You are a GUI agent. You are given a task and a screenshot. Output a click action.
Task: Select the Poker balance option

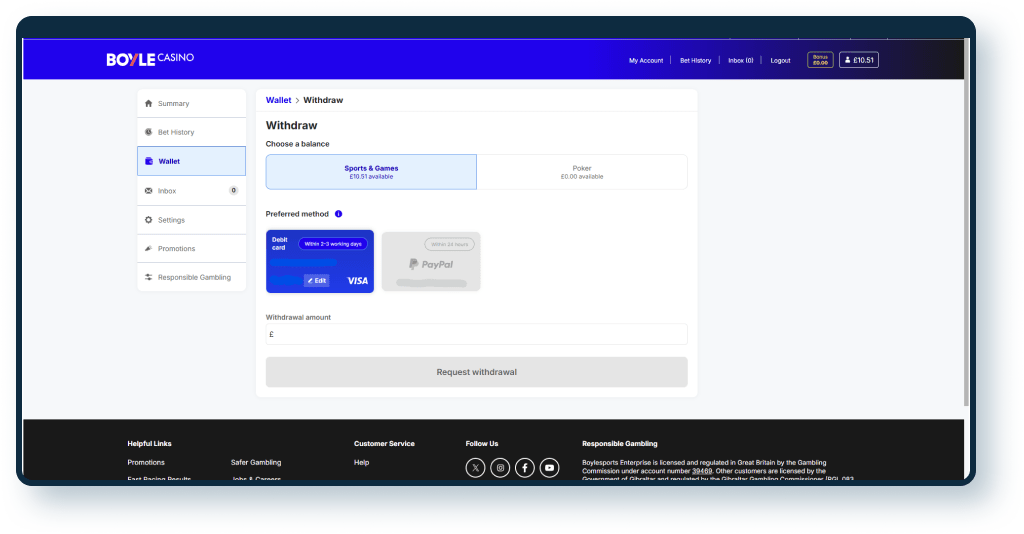pos(582,172)
